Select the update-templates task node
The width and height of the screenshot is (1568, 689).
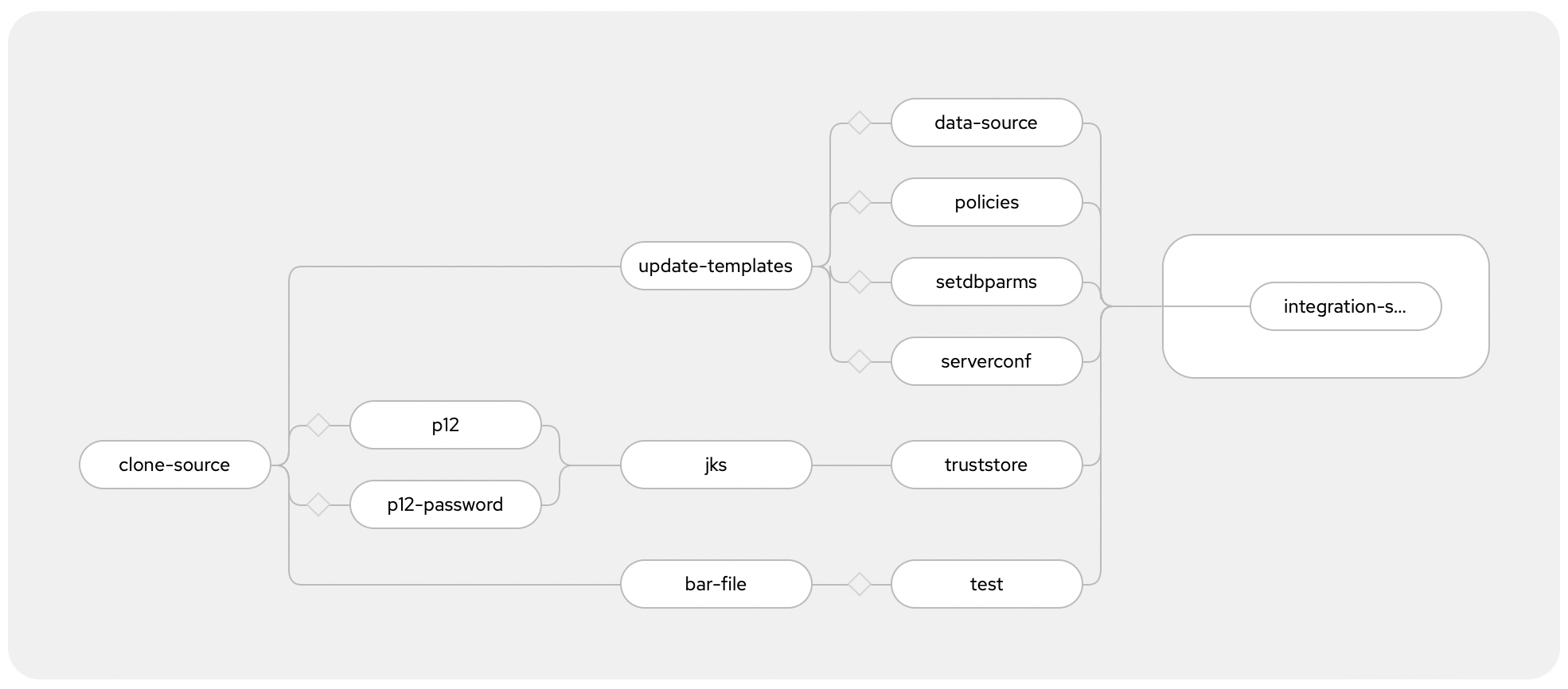[x=716, y=266]
